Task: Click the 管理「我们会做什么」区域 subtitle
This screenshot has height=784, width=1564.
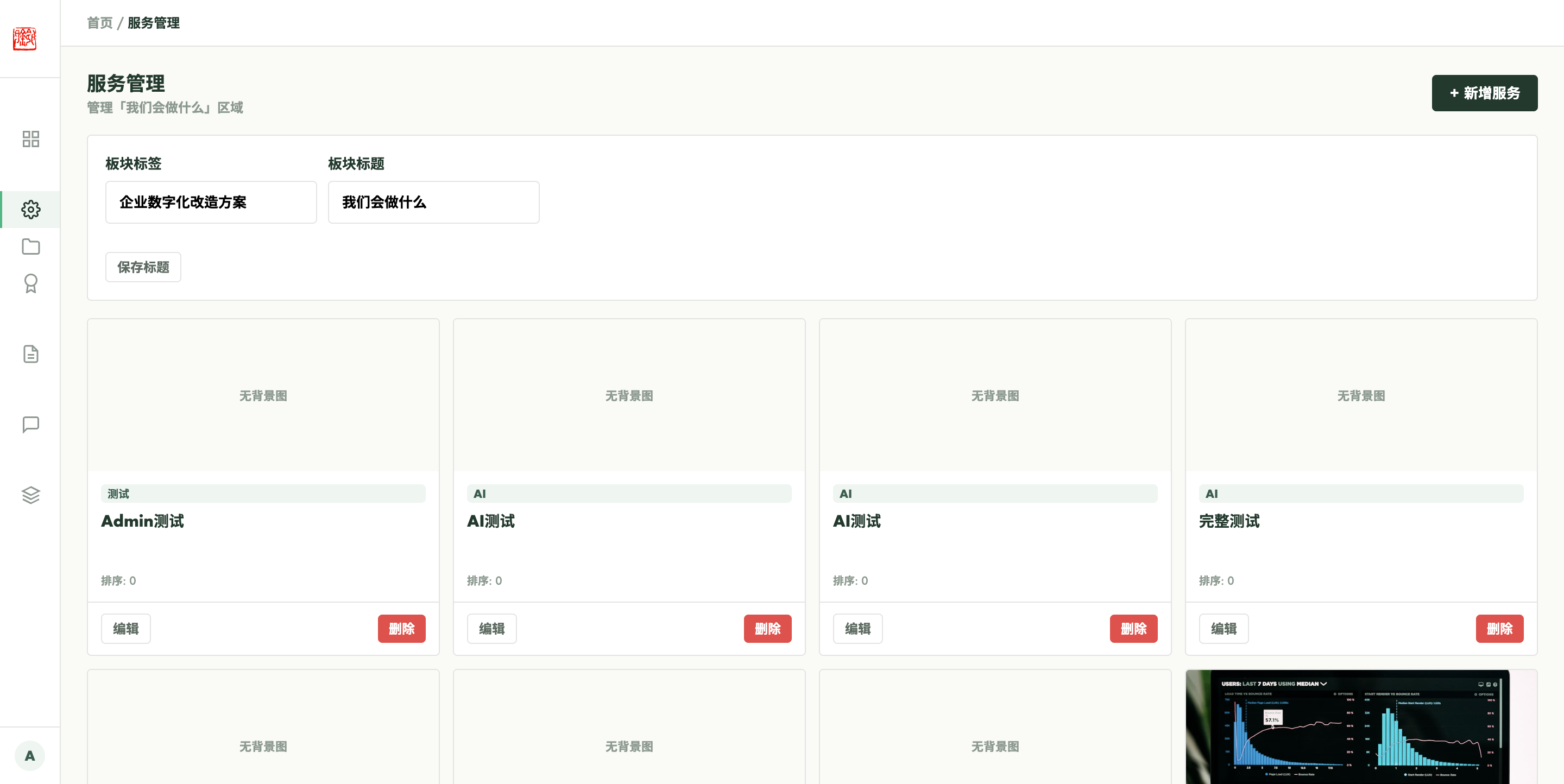Action: pos(165,108)
